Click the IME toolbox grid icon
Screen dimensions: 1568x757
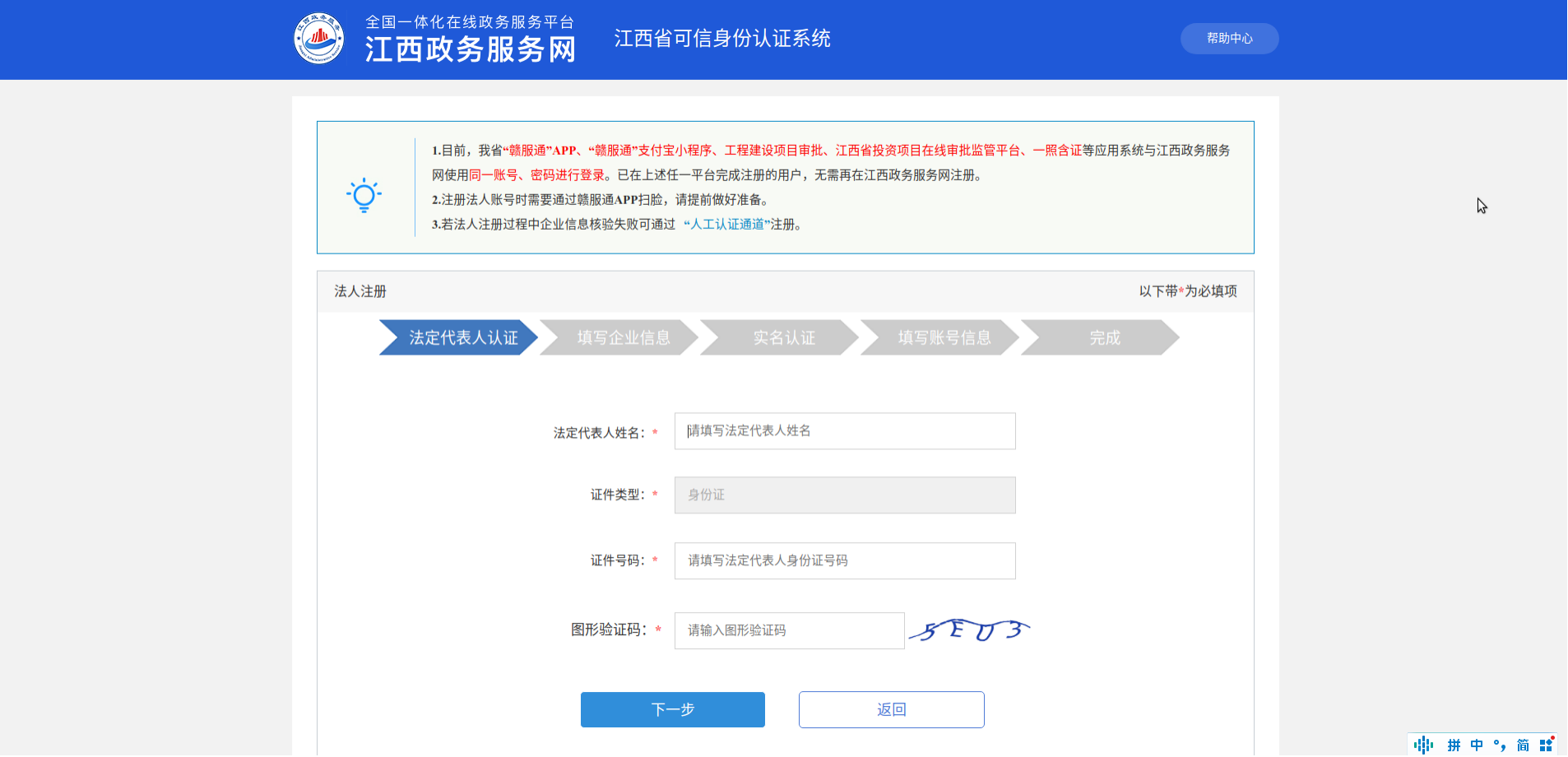[x=1547, y=745]
